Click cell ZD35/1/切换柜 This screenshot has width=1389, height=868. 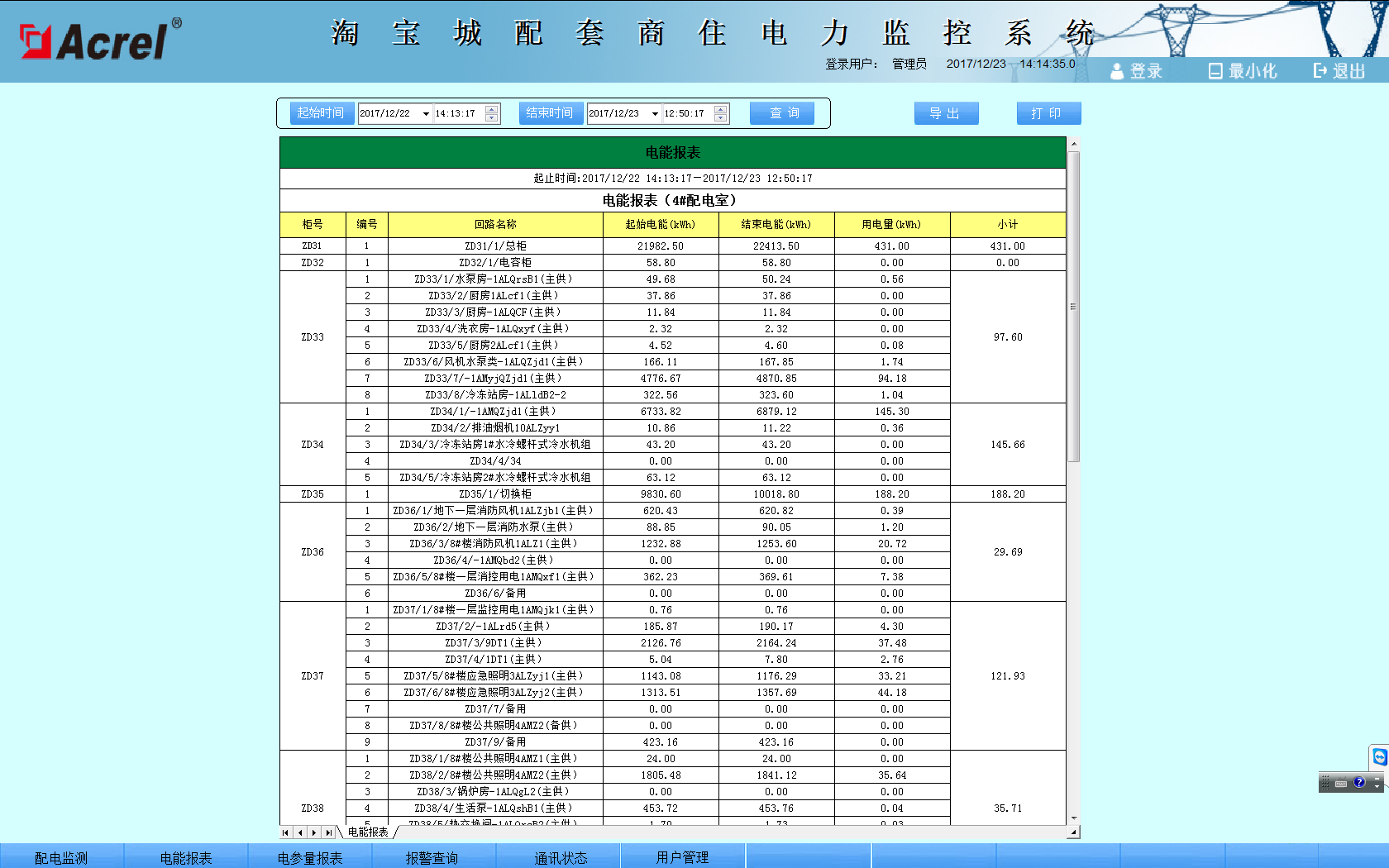495,494
